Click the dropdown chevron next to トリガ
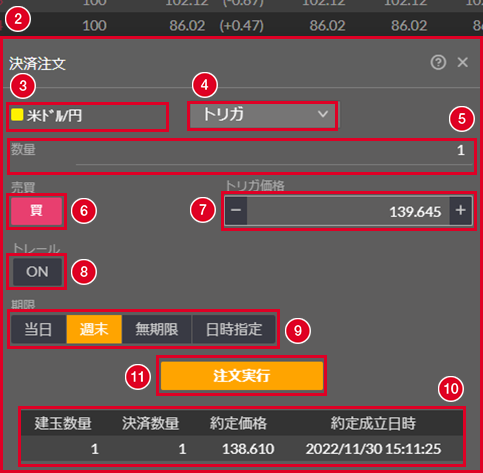Viewport: 483px width, 473px height. tap(322, 114)
